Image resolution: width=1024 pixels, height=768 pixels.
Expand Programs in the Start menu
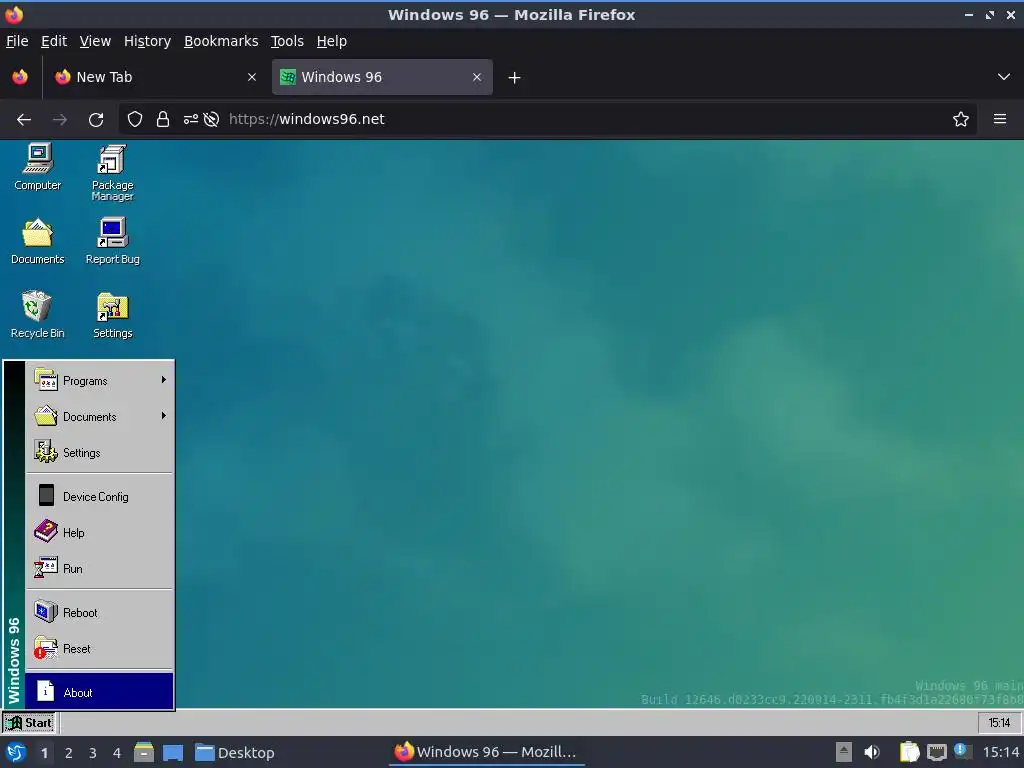click(100, 381)
